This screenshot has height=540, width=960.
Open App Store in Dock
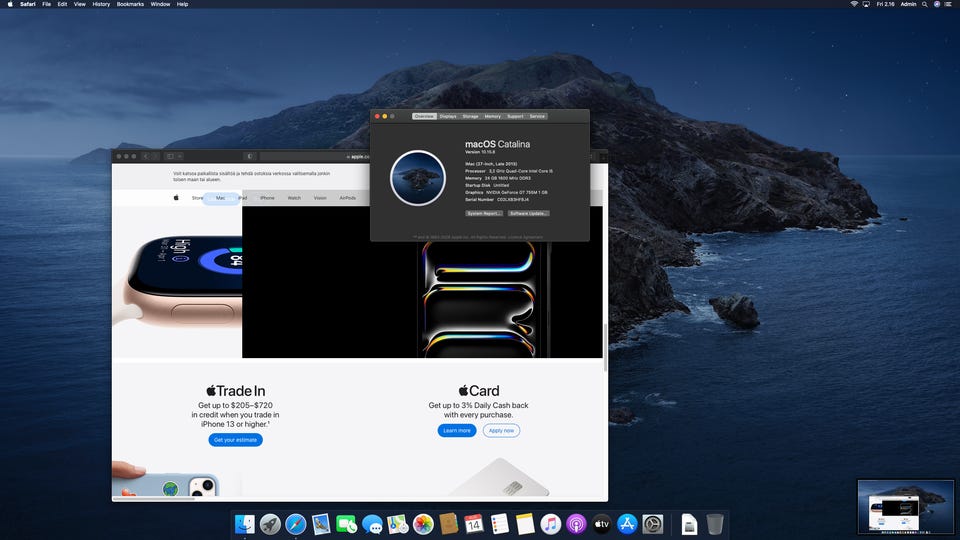[x=627, y=524]
